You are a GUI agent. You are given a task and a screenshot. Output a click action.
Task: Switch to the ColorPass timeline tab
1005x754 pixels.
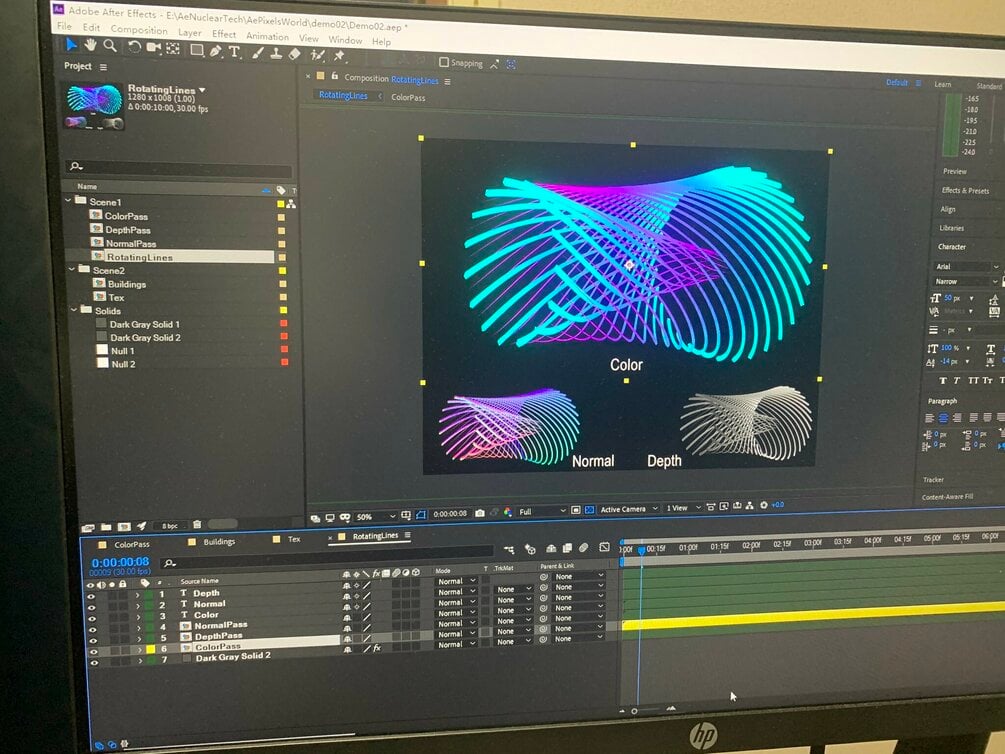[132, 544]
